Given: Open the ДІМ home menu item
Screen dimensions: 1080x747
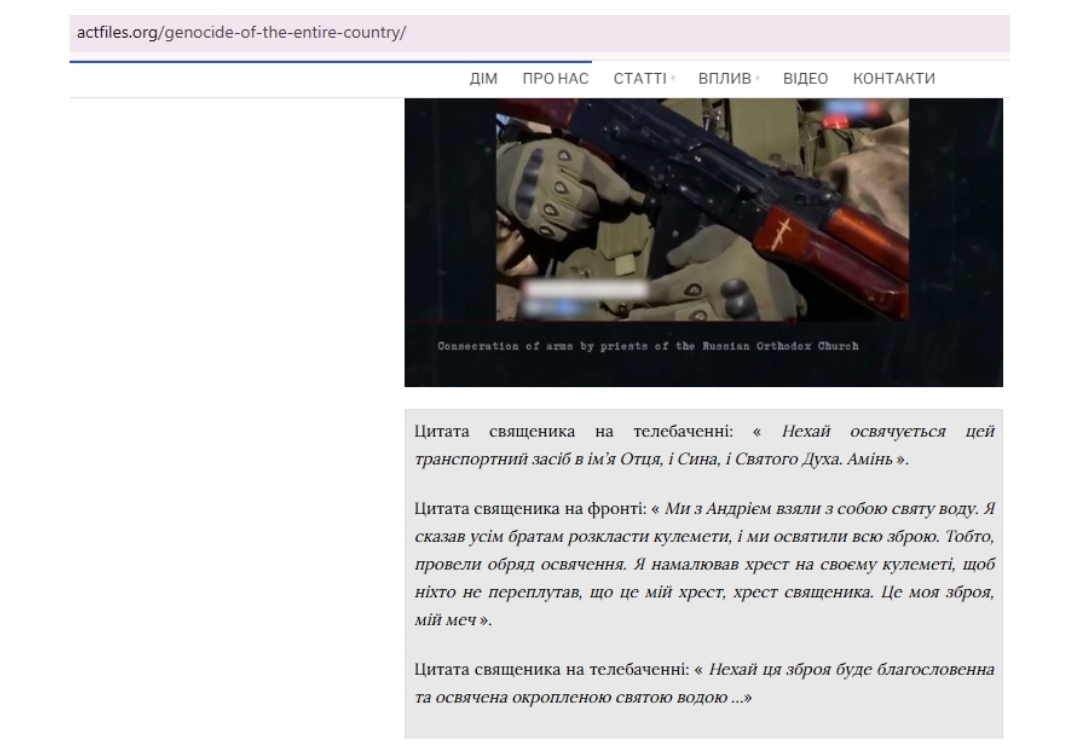Looking at the screenshot, I should 483,79.
